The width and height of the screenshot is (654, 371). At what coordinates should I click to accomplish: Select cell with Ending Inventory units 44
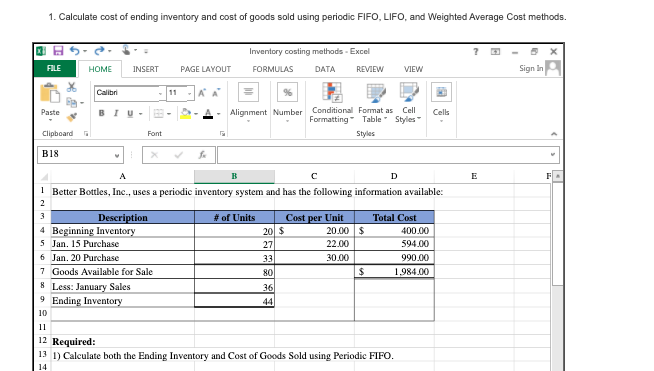[x=234, y=301]
